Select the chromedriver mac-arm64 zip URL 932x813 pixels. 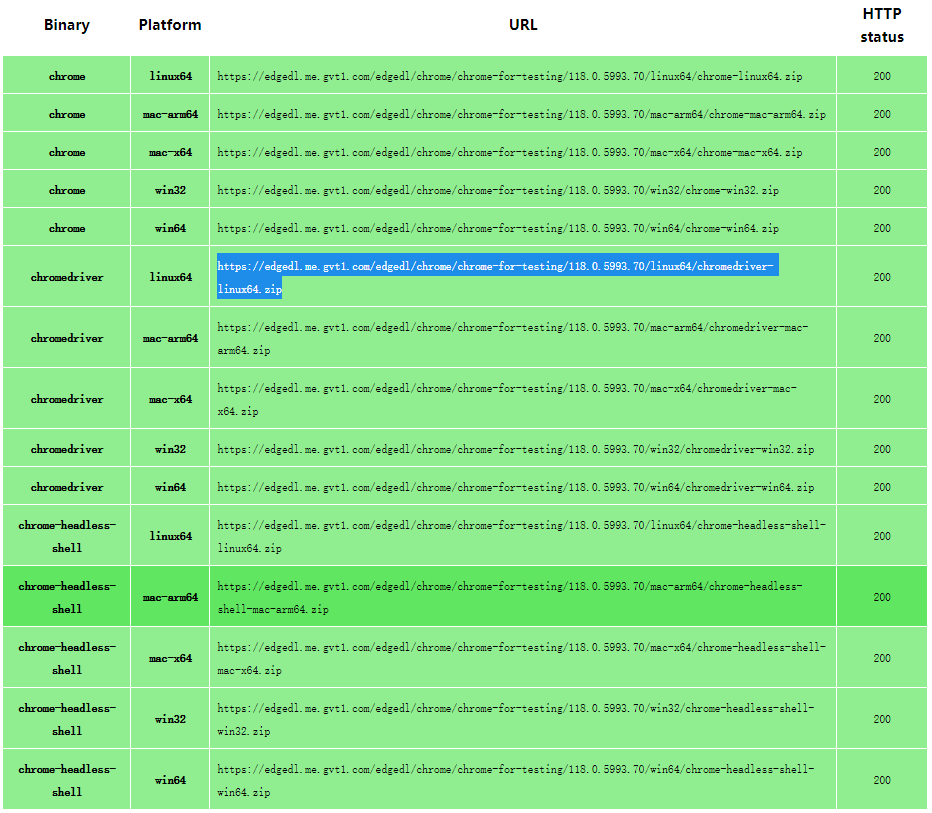pyautogui.click(x=512, y=338)
